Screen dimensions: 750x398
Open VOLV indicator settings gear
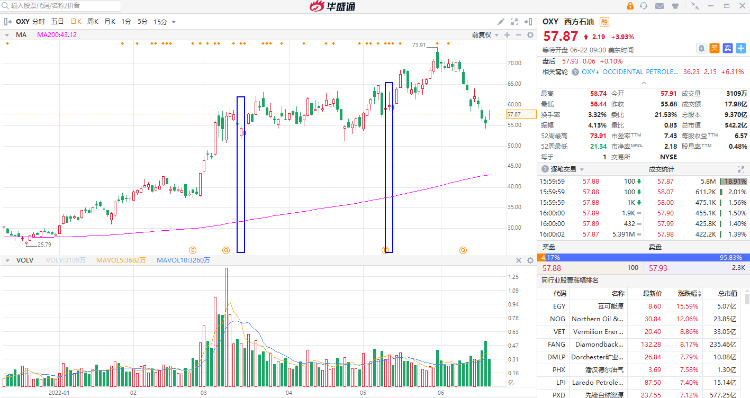click(x=530, y=260)
